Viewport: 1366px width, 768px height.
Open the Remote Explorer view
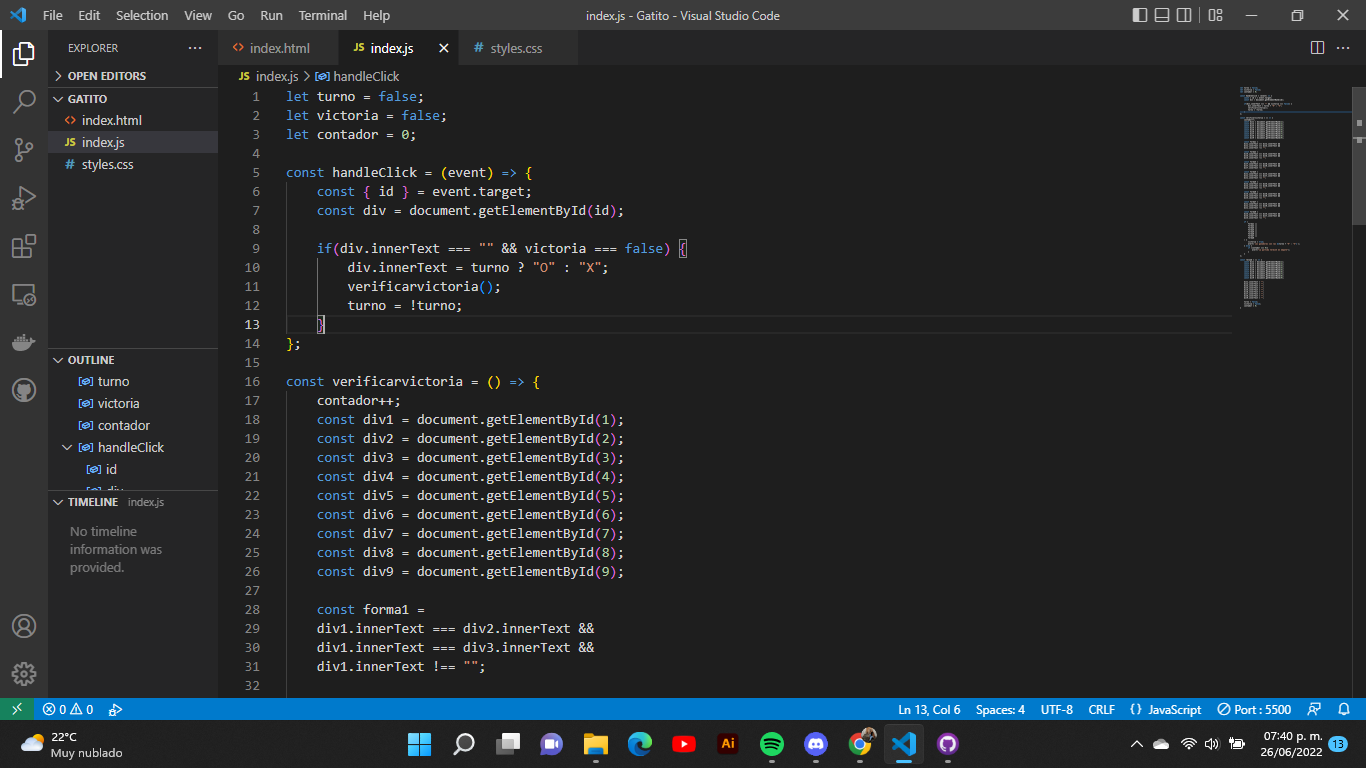point(24,294)
